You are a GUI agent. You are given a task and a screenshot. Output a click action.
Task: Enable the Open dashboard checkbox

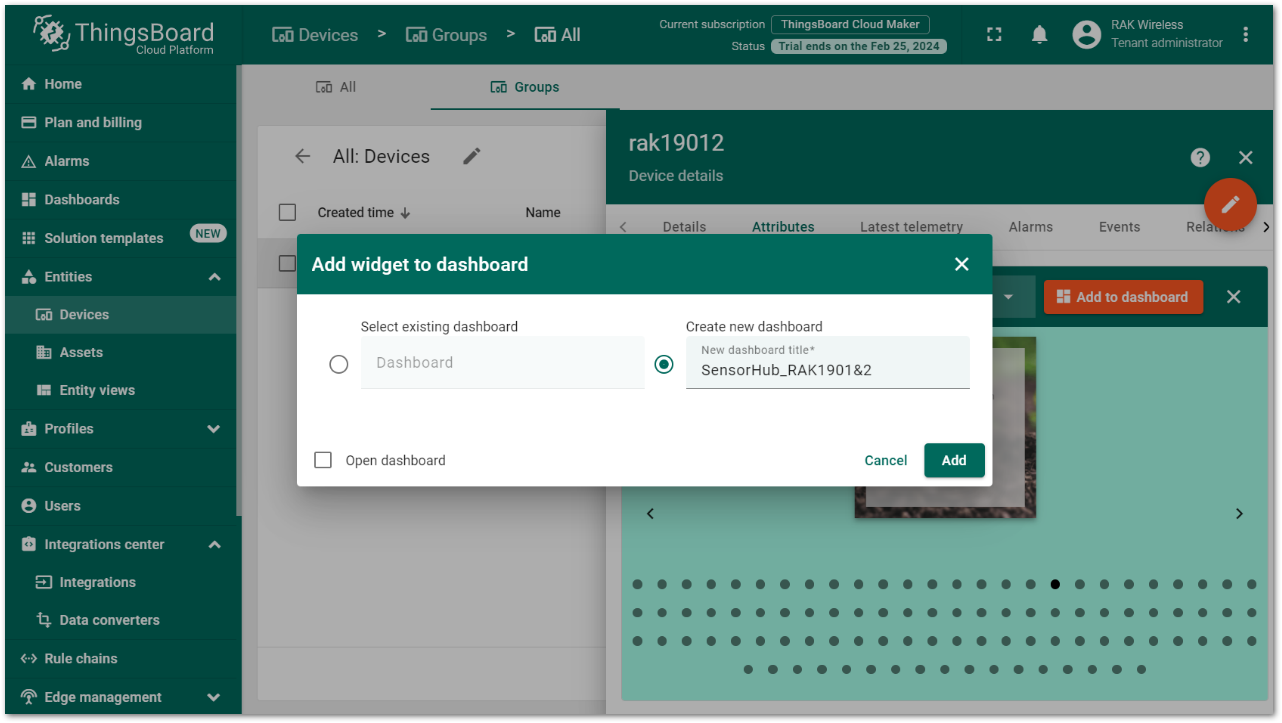click(323, 460)
